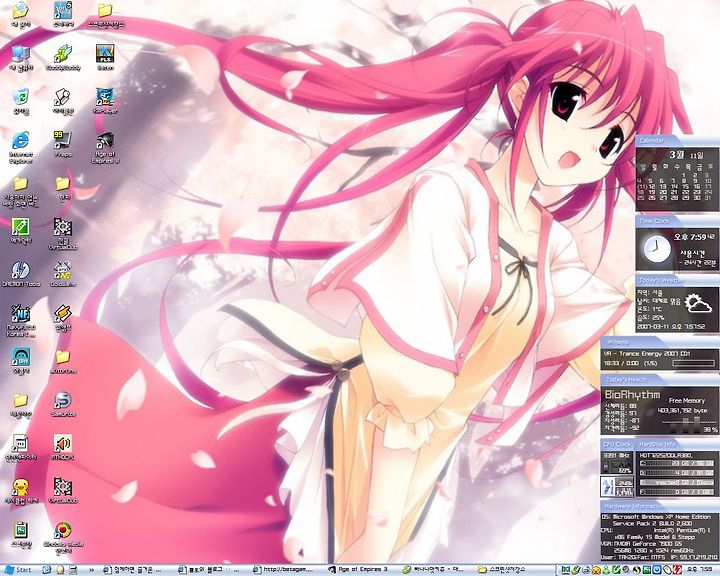Click the BioRhythm title in Today's Health widget
Screen dimensions: 720x576
[x=632, y=395]
